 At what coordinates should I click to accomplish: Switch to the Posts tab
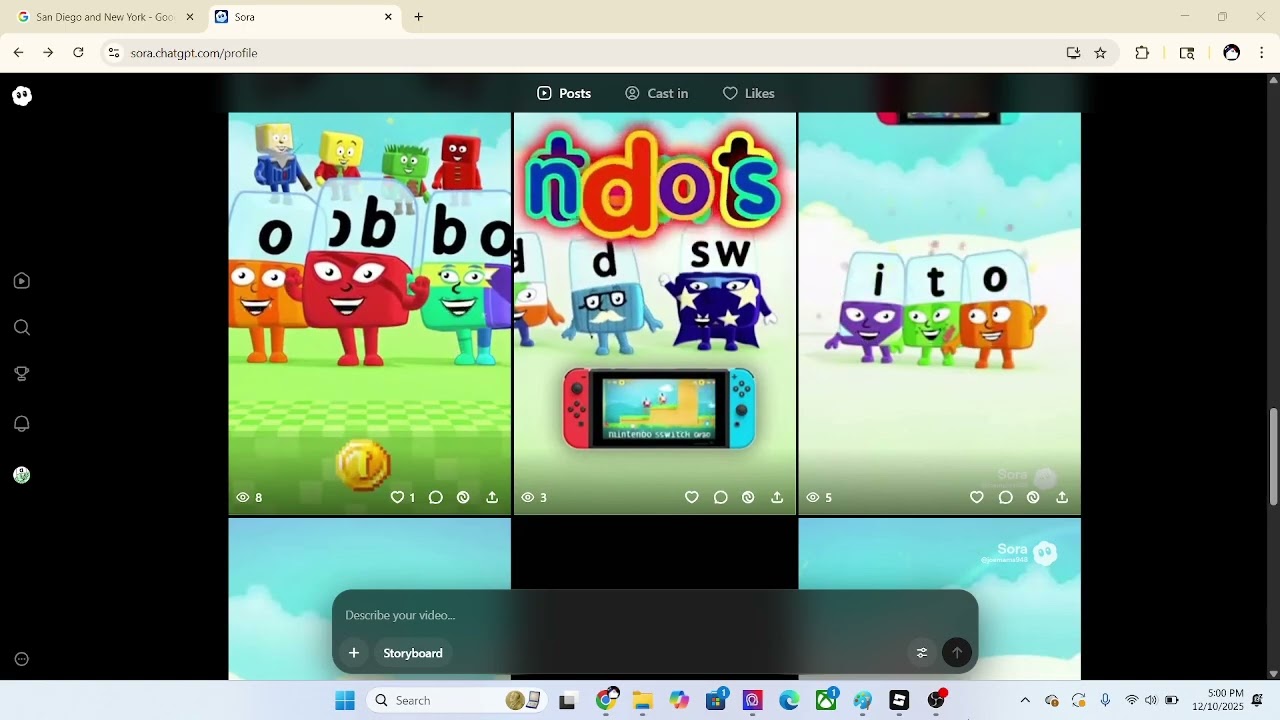[x=564, y=93]
